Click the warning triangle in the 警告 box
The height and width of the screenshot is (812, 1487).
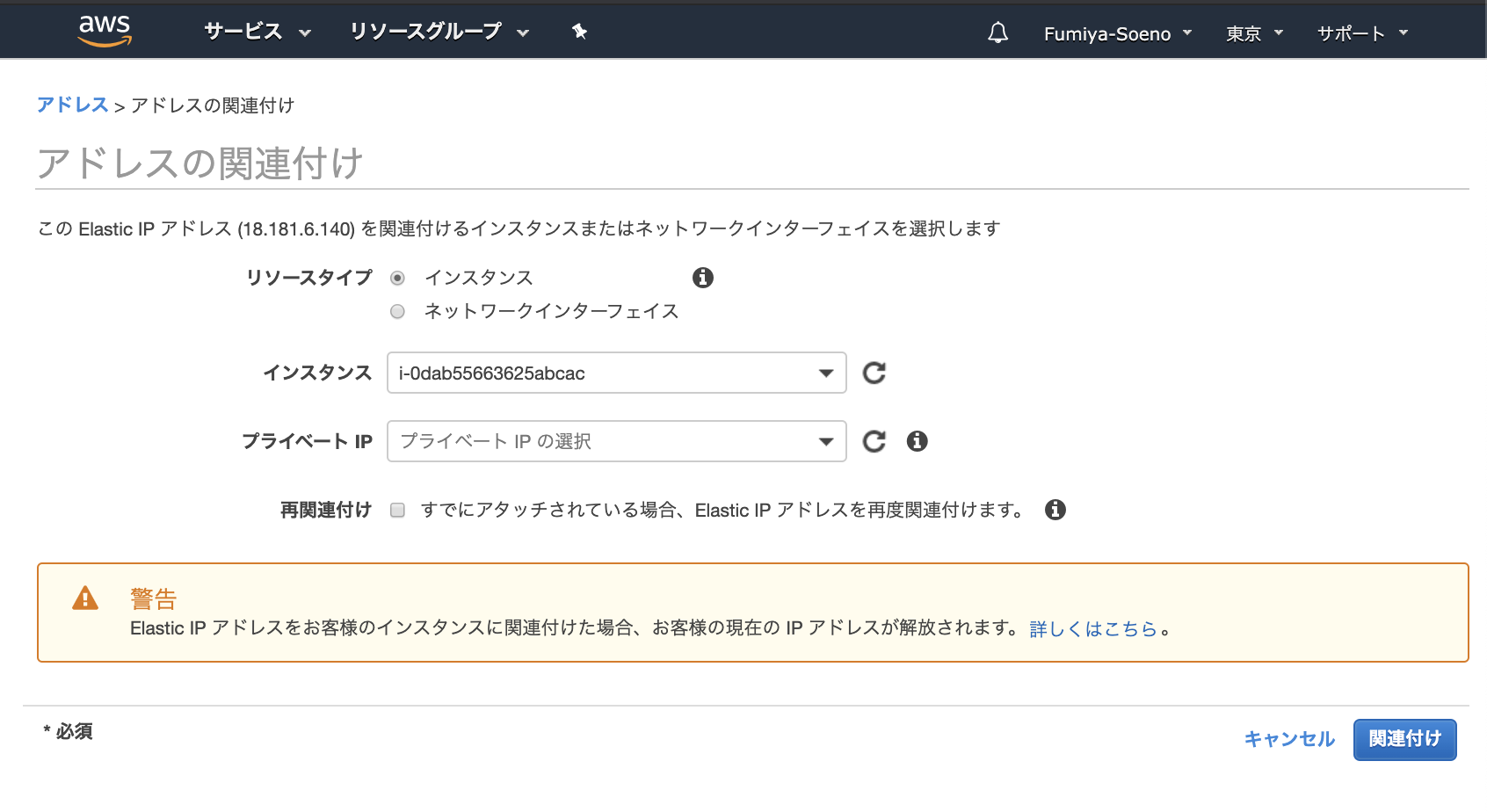tap(85, 598)
